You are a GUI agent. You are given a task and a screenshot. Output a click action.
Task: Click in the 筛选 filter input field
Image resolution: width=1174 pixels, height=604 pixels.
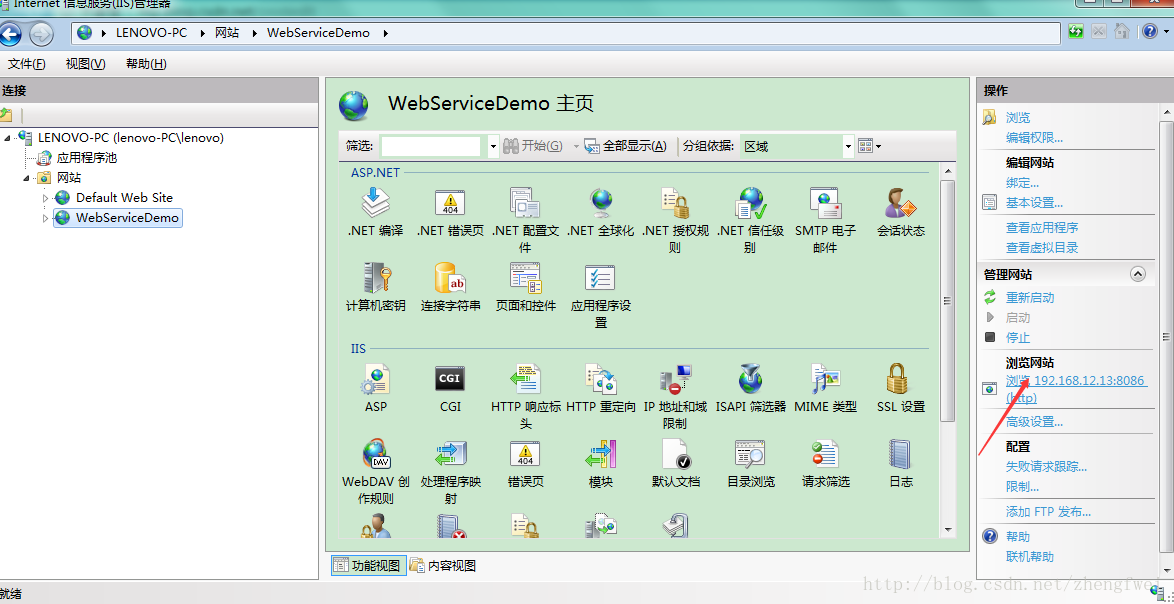(x=431, y=146)
